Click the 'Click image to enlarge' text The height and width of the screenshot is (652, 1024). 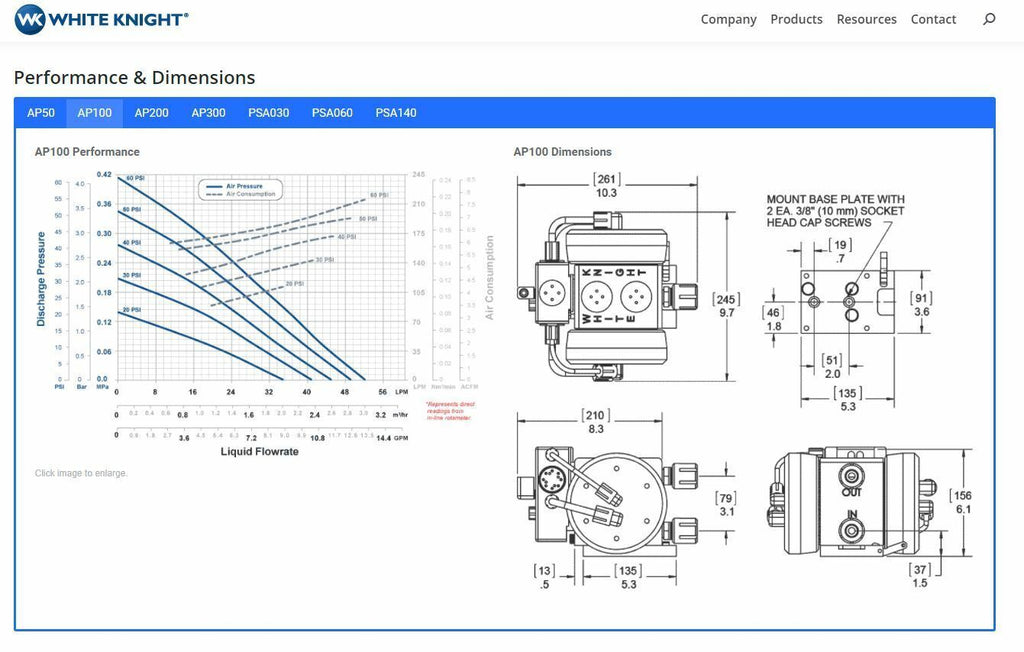click(x=81, y=473)
